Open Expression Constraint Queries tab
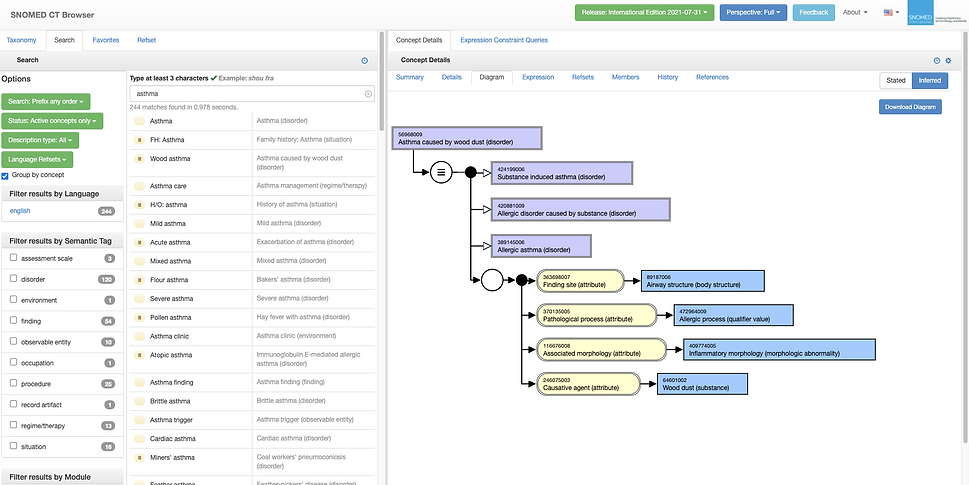 click(x=504, y=40)
